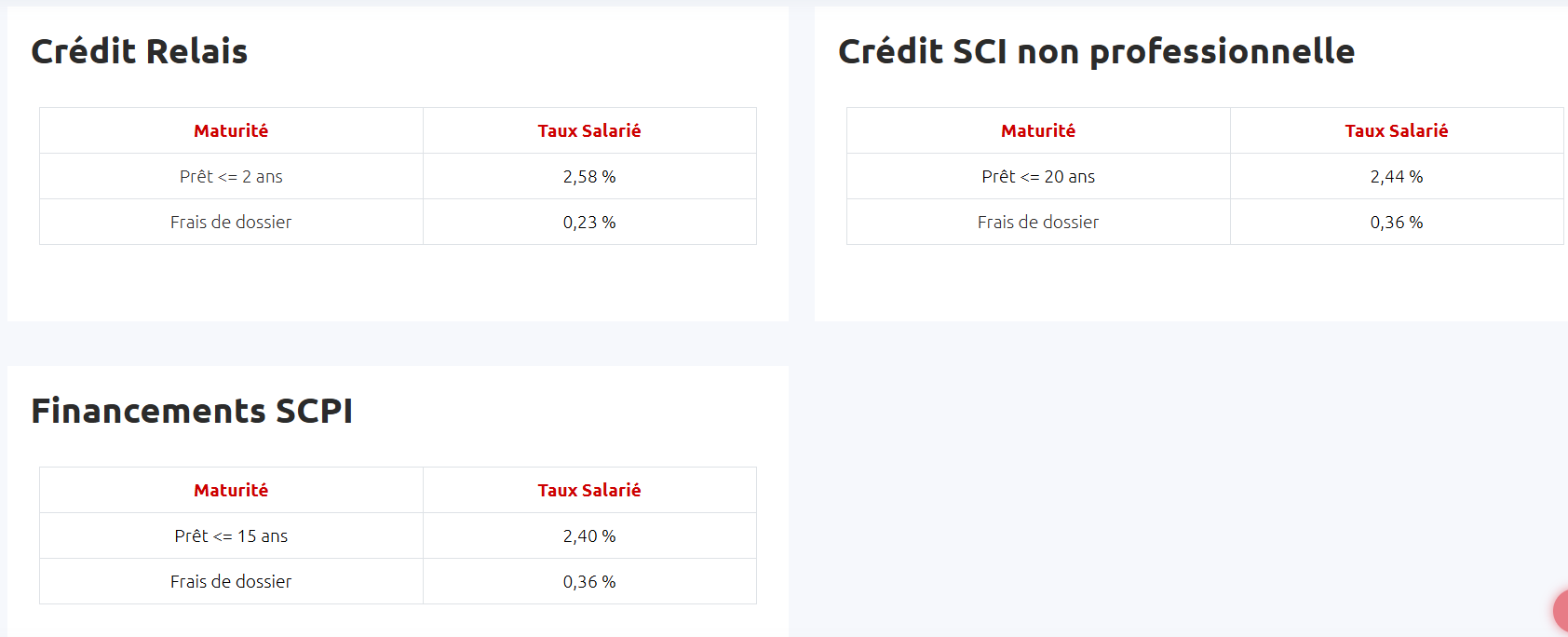The height and width of the screenshot is (637, 1568).
Task: Select the Prêt <= 2 ans cell
Action: pyautogui.click(x=231, y=177)
